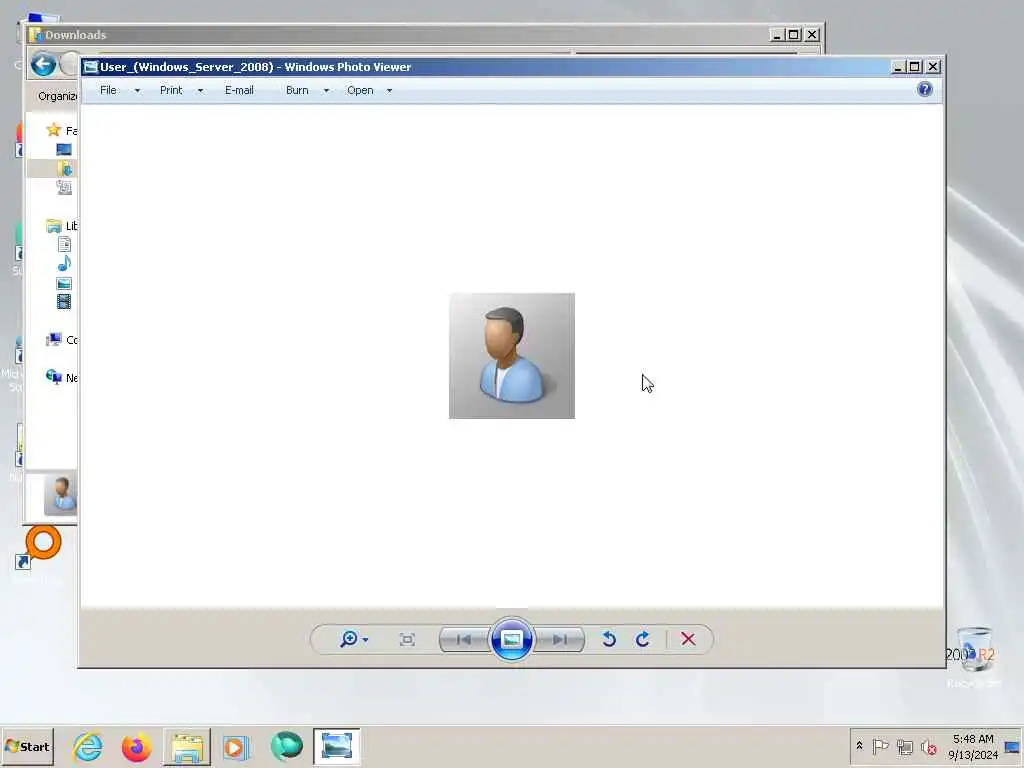Image resolution: width=1024 pixels, height=768 pixels.
Task: Minimize the Windows Photo Viewer window
Action: tap(898, 67)
